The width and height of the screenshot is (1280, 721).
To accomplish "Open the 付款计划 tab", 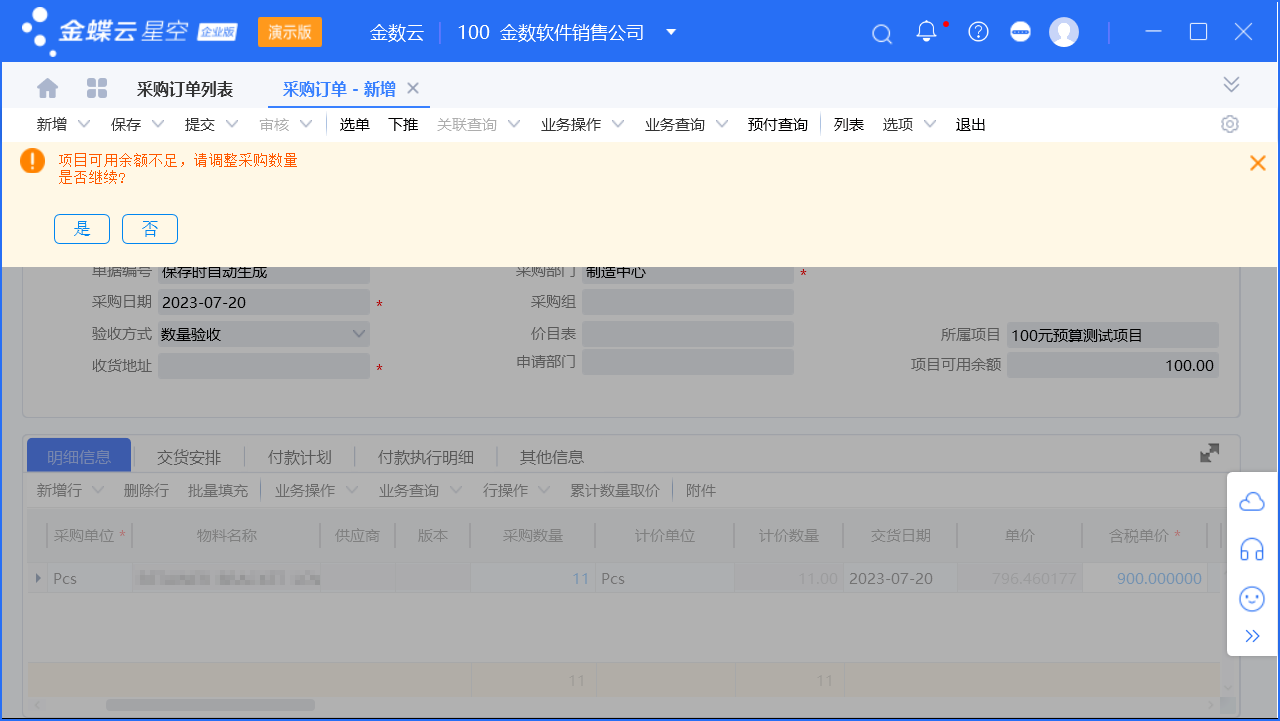I will pos(299,457).
